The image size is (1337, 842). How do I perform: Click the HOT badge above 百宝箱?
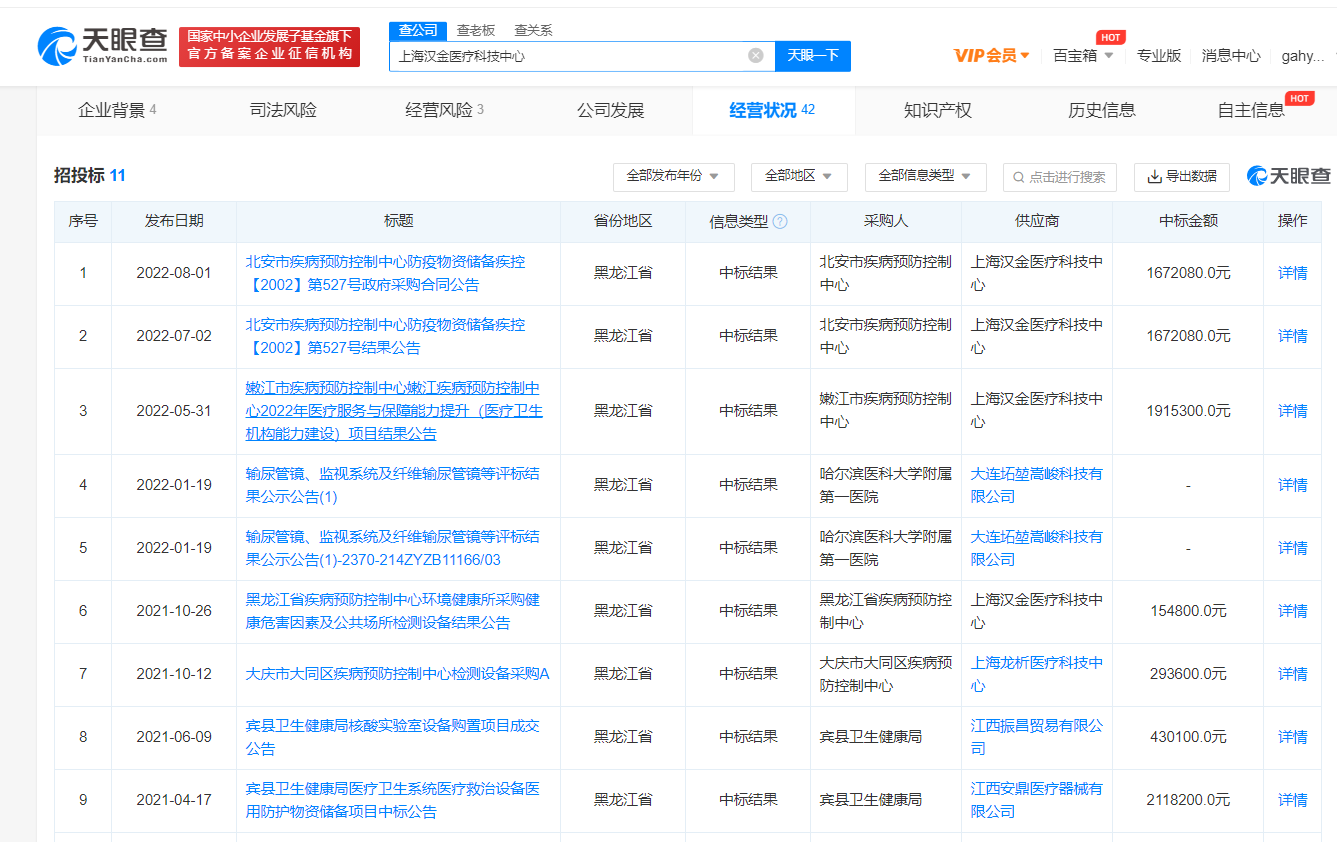point(1110,37)
